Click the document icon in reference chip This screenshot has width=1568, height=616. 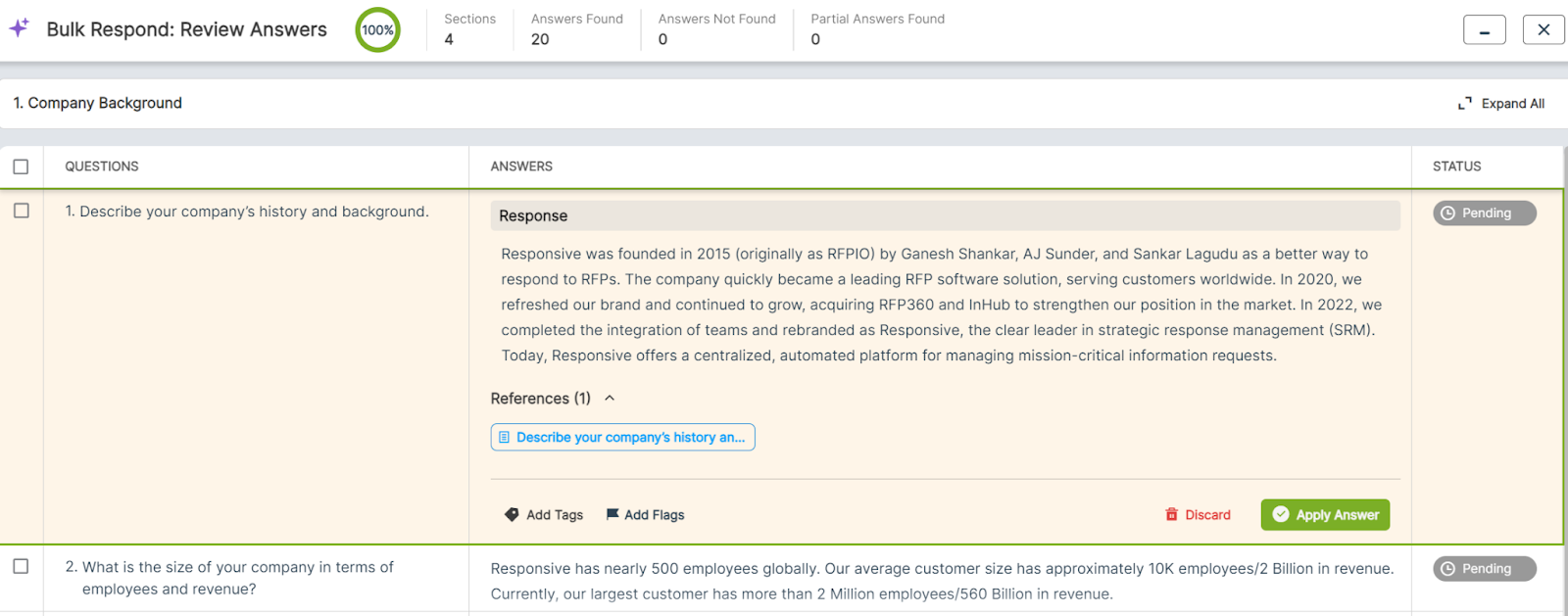(x=505, y=437)
